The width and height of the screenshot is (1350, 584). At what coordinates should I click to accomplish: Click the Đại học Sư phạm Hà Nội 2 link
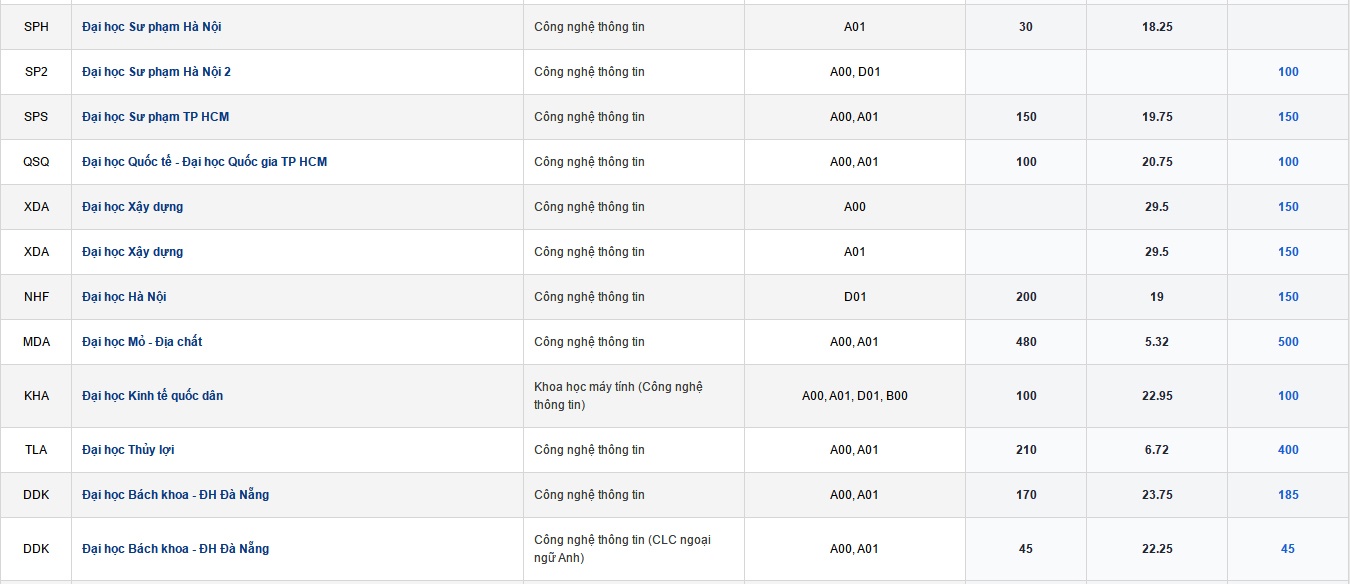pyautogui.click(x=156, y=72)
